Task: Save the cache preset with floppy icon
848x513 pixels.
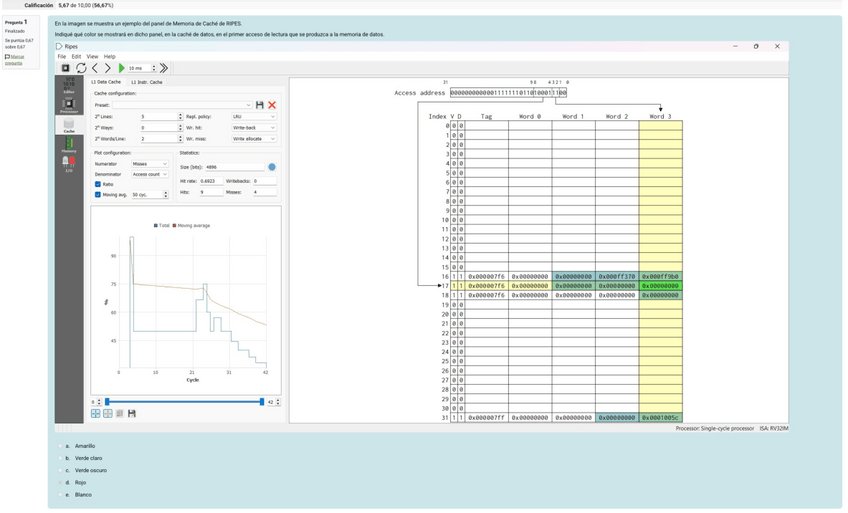Action: (x=260, y=105)
